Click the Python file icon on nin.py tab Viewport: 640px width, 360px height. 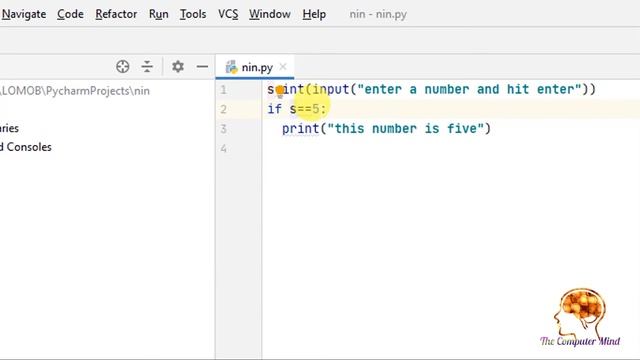[x=231, y=67]
